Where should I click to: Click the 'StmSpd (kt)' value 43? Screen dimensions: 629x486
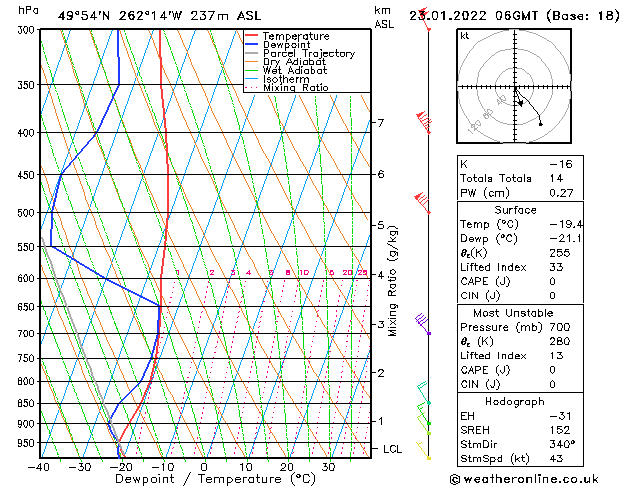(x=556, y=459)
